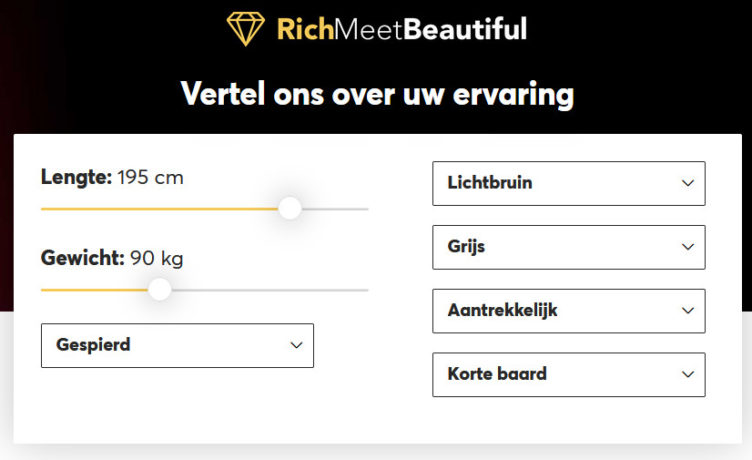
Task: Click the Gewicht slider handle
Action: coord(160,289)
